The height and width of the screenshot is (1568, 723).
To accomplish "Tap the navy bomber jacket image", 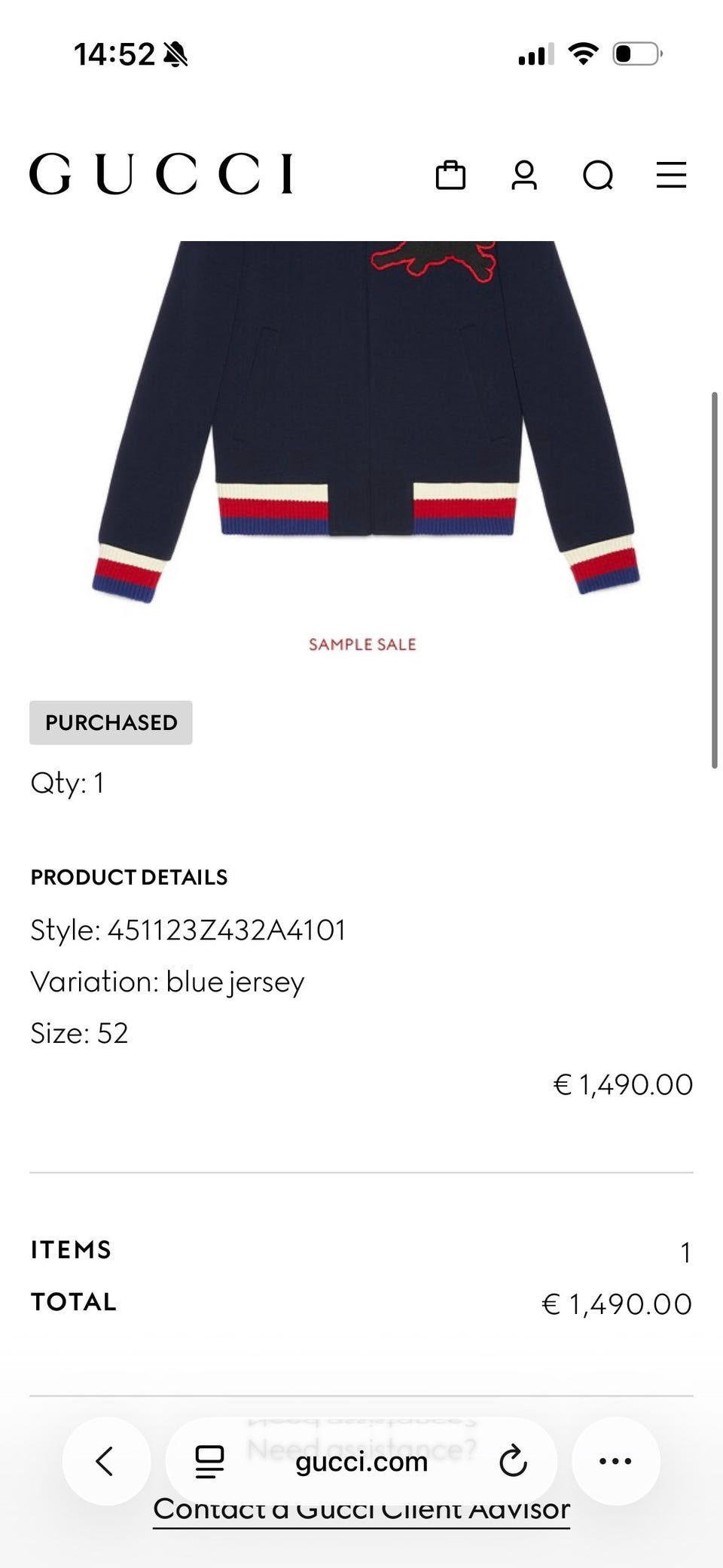I will [365, 422].
